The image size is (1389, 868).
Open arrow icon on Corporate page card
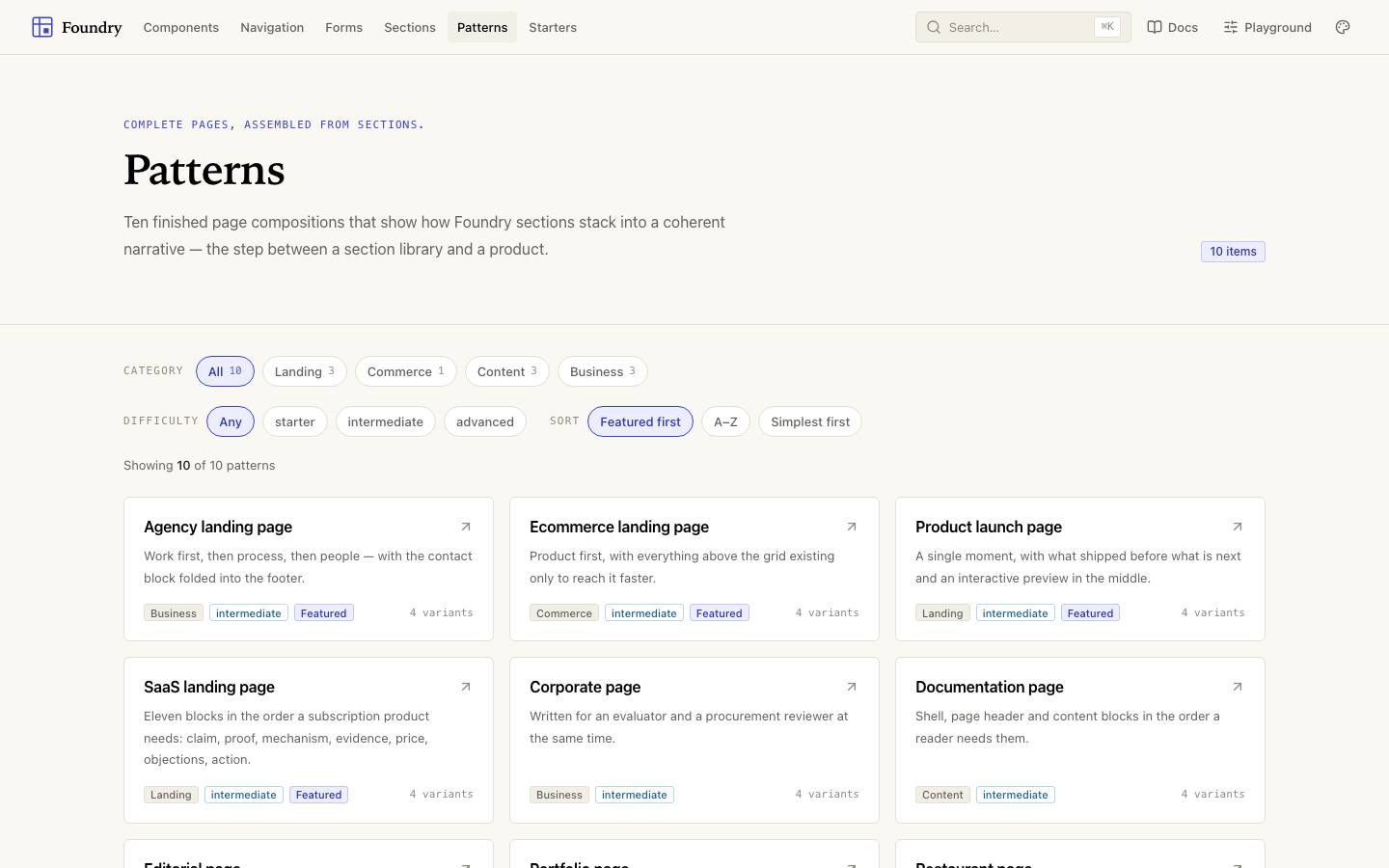[x=852, y=687]
